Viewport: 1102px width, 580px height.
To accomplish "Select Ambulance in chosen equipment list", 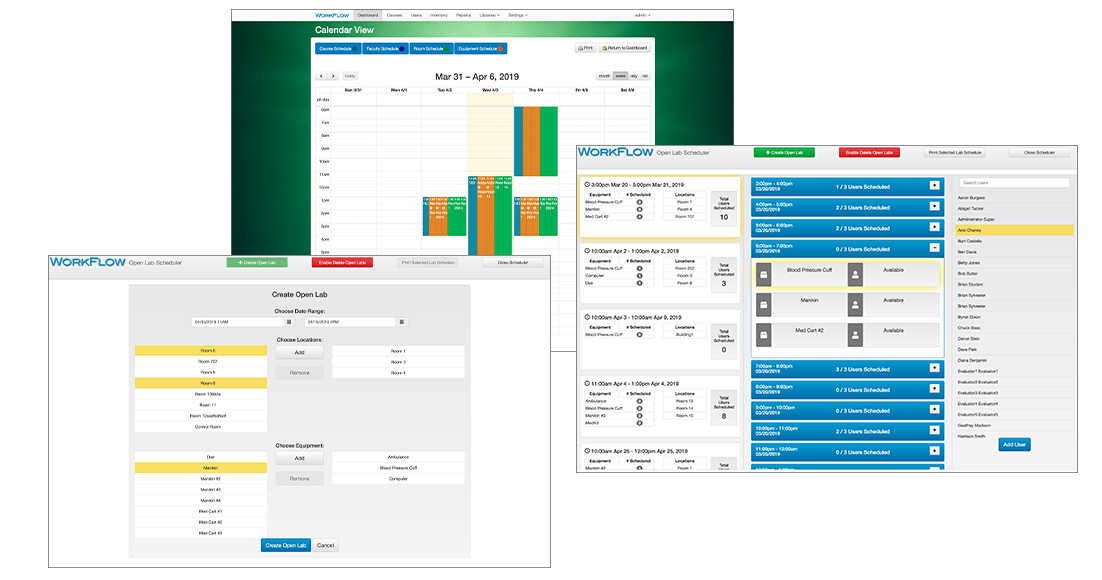I will pyautogui.click(x=398, y=457).
